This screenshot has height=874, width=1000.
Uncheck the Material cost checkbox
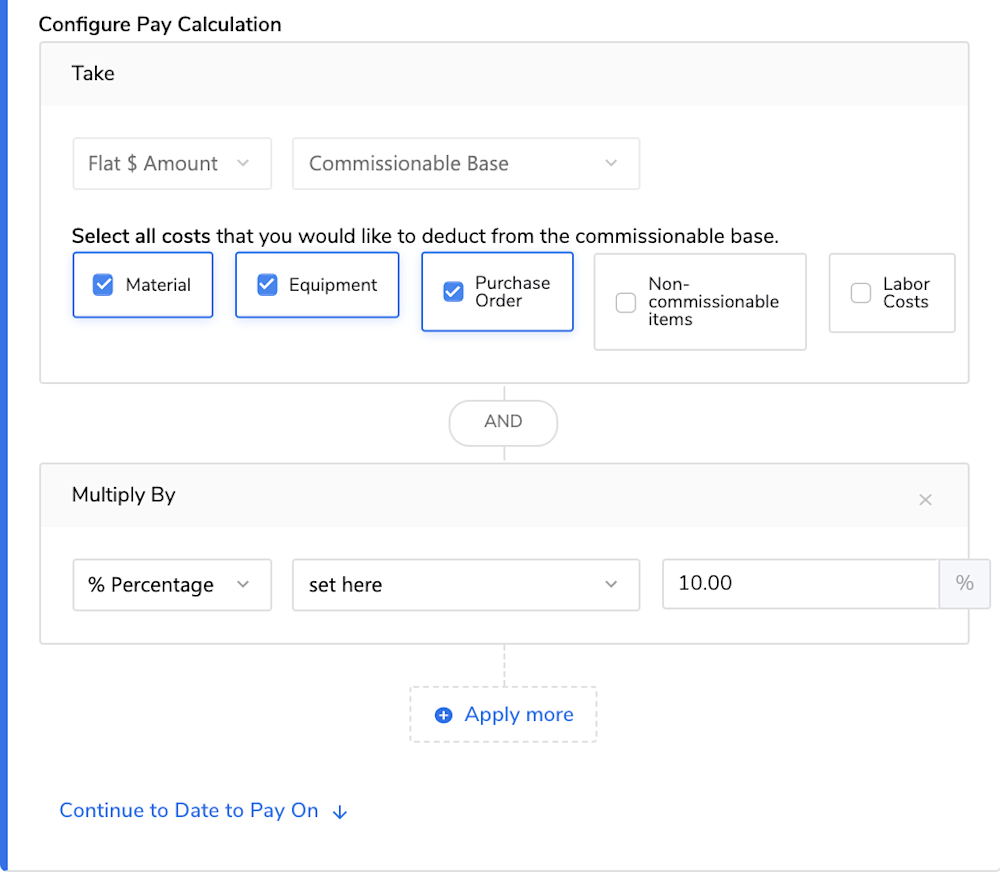[x=103, y=284]
